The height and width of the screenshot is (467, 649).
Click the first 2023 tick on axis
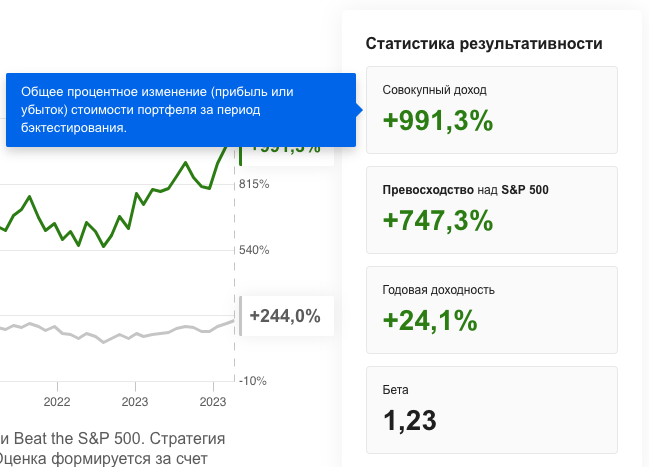point(135,402)
